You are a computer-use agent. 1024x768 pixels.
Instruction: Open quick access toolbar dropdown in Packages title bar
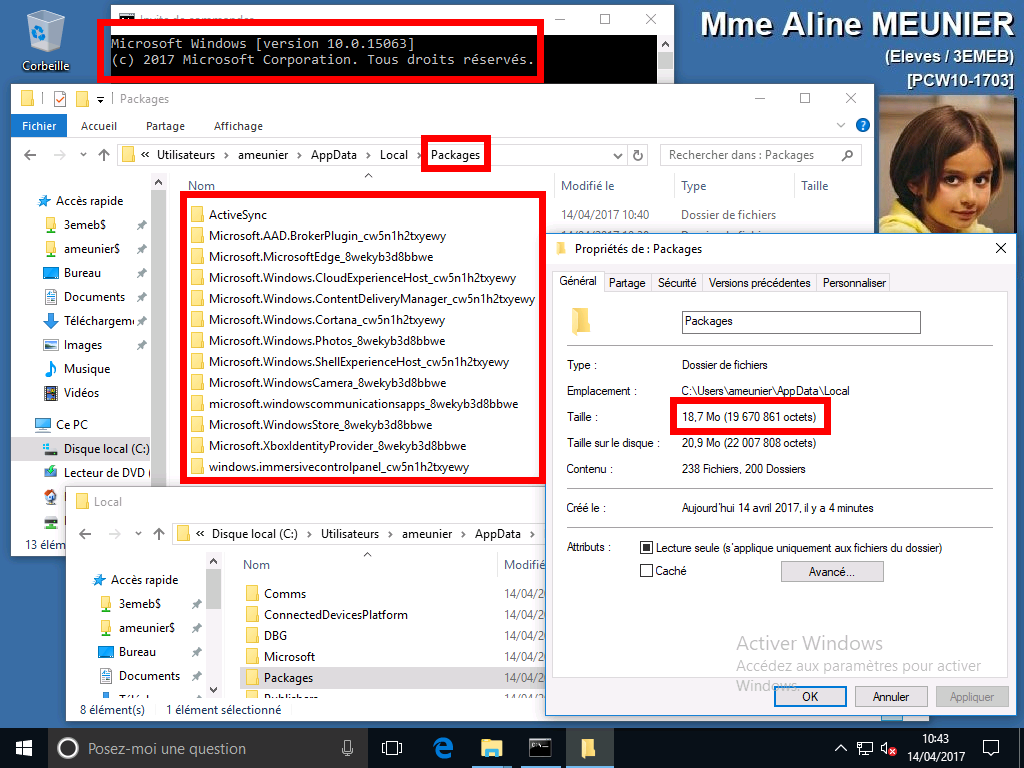(x=100, y=99)
